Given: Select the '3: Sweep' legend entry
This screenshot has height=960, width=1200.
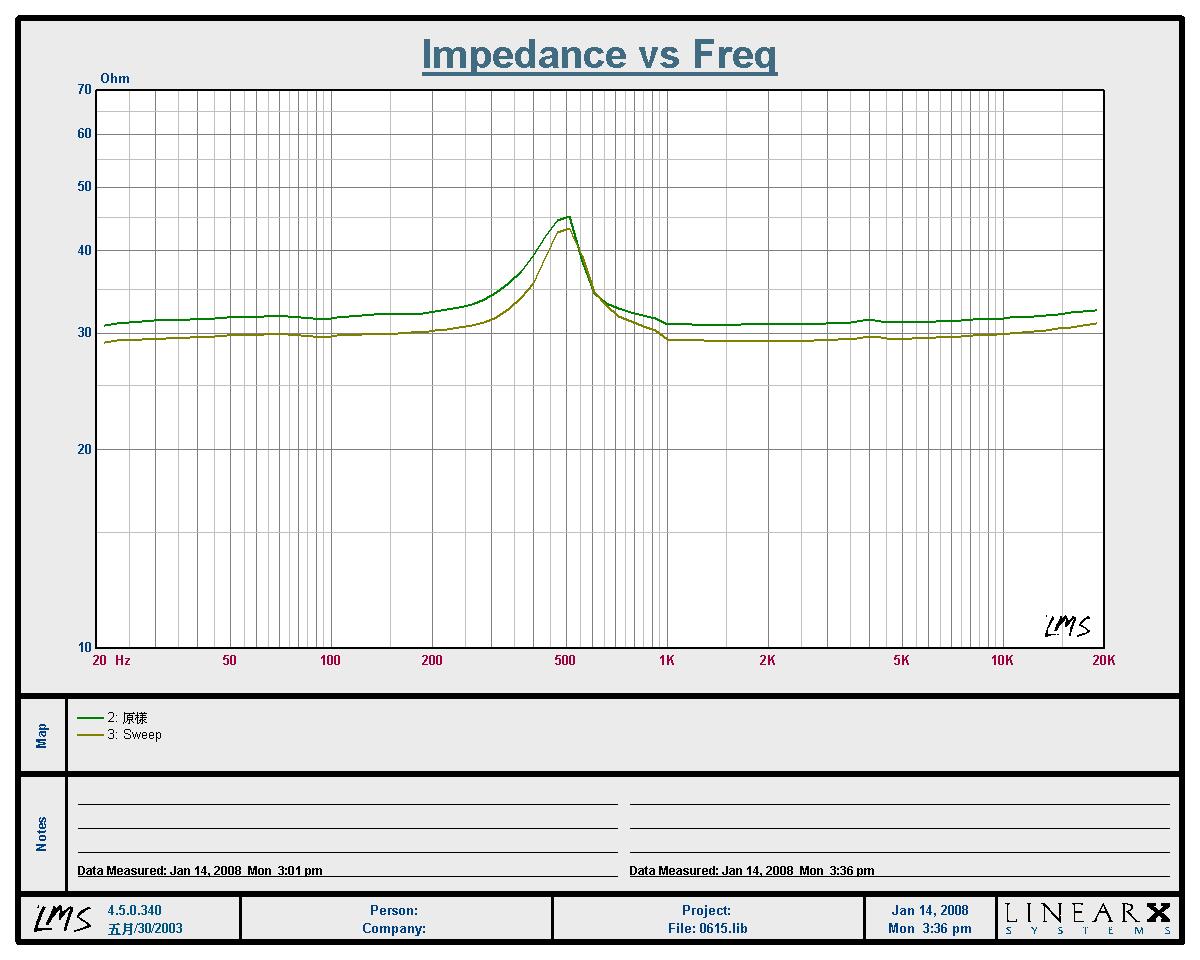Looking at the screenshot, I should (134, 735).
